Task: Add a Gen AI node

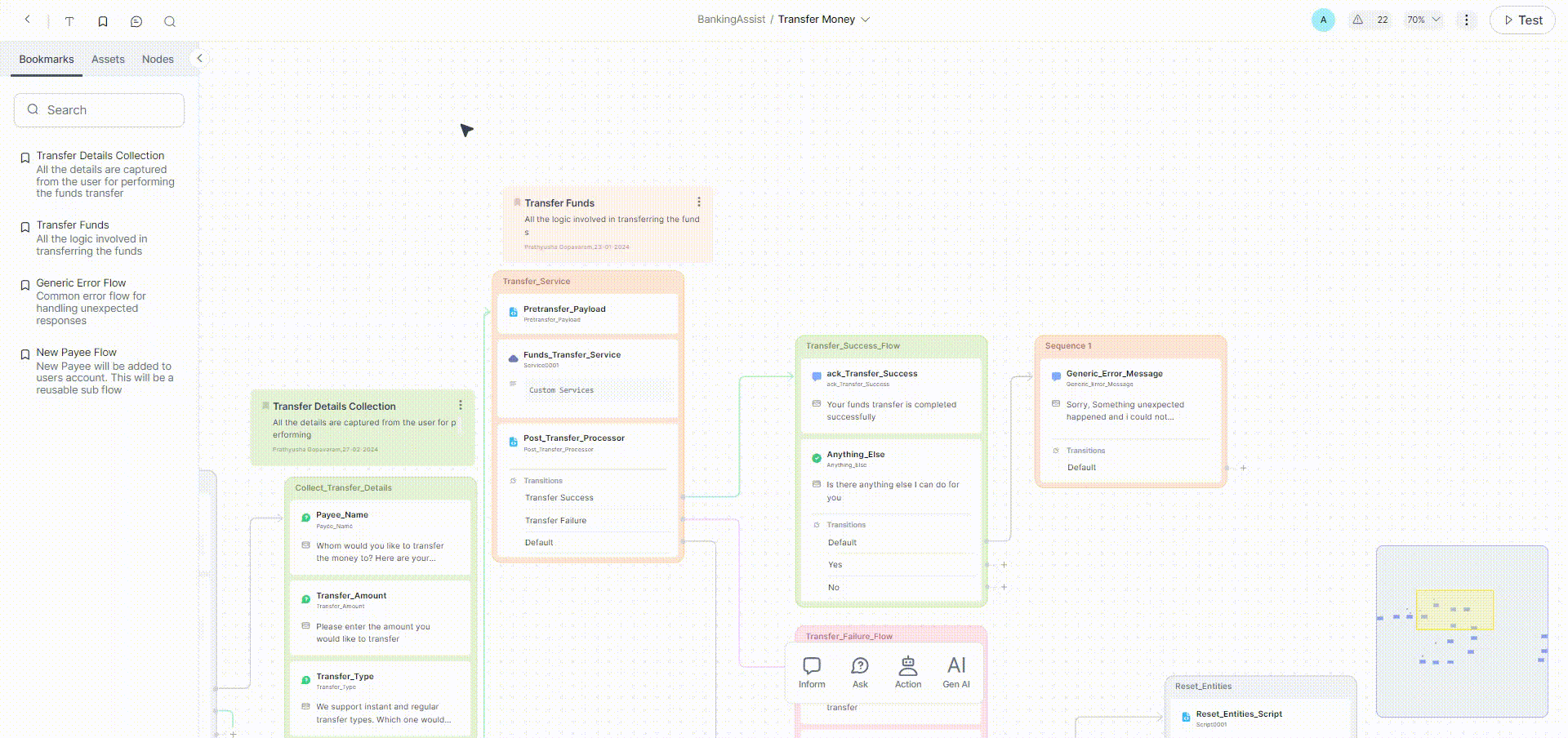Action: [956, 673]
